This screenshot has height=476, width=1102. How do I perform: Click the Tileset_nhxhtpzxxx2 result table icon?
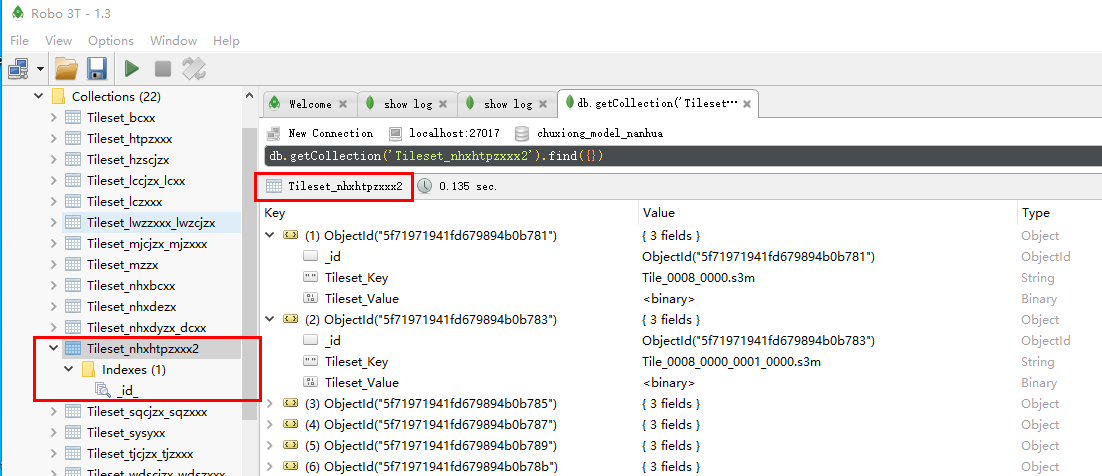tap(274, 186)
